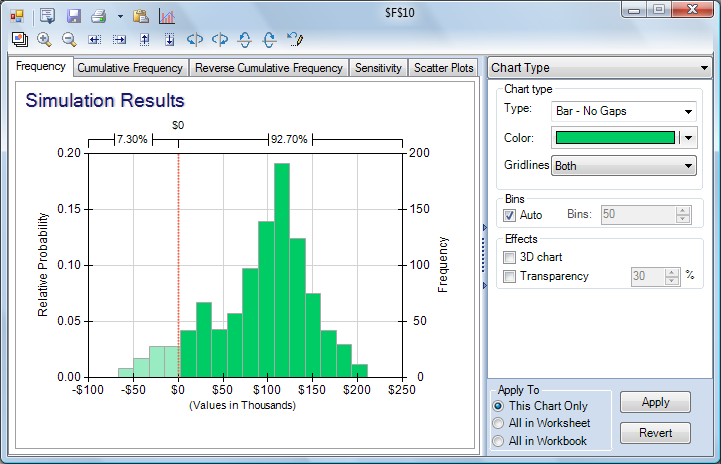The image size is (721, 464).
Task: Open the chart Type dropdown 'Bar - No Gaps'
Action: (x=624, y=111)
